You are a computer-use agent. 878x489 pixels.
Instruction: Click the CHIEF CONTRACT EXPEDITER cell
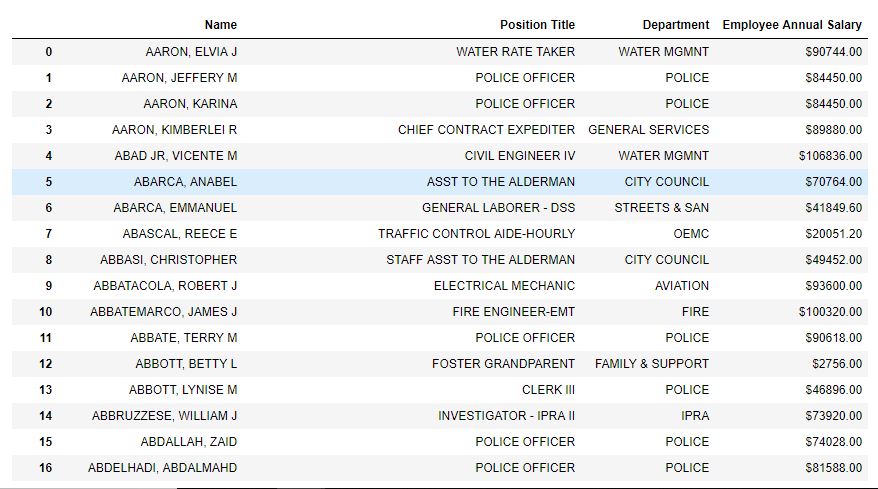tap(486, 130)
